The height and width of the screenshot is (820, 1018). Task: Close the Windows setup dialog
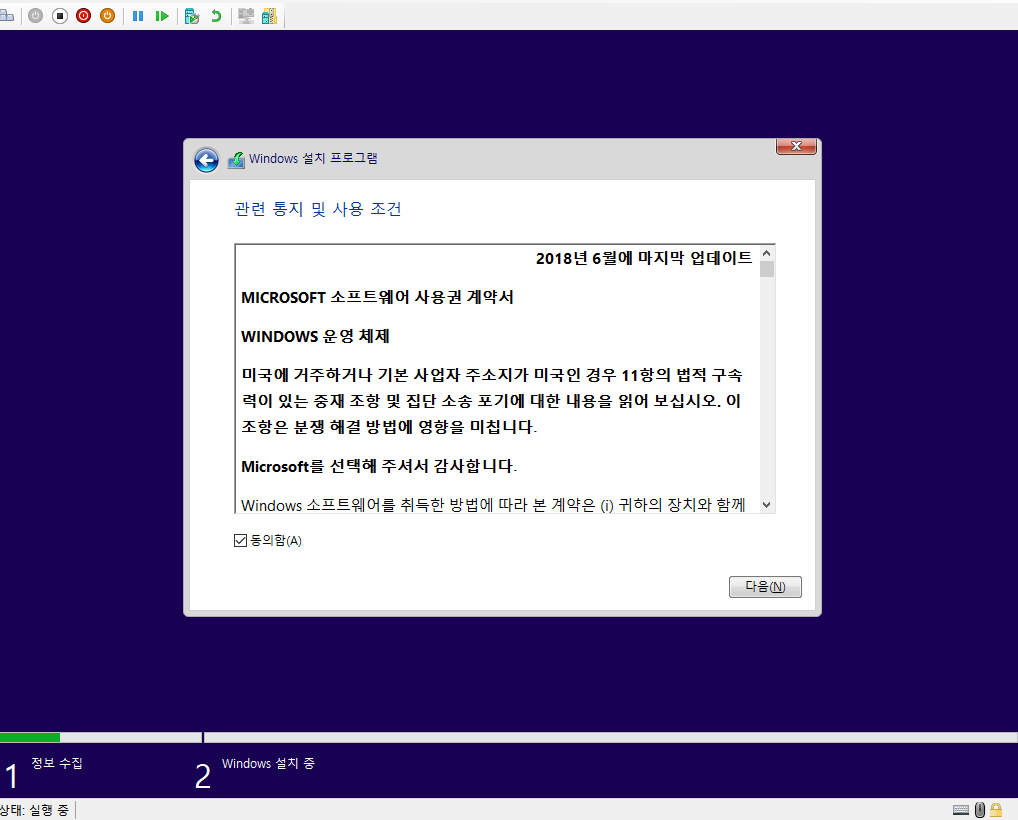(x=796, y=146)
